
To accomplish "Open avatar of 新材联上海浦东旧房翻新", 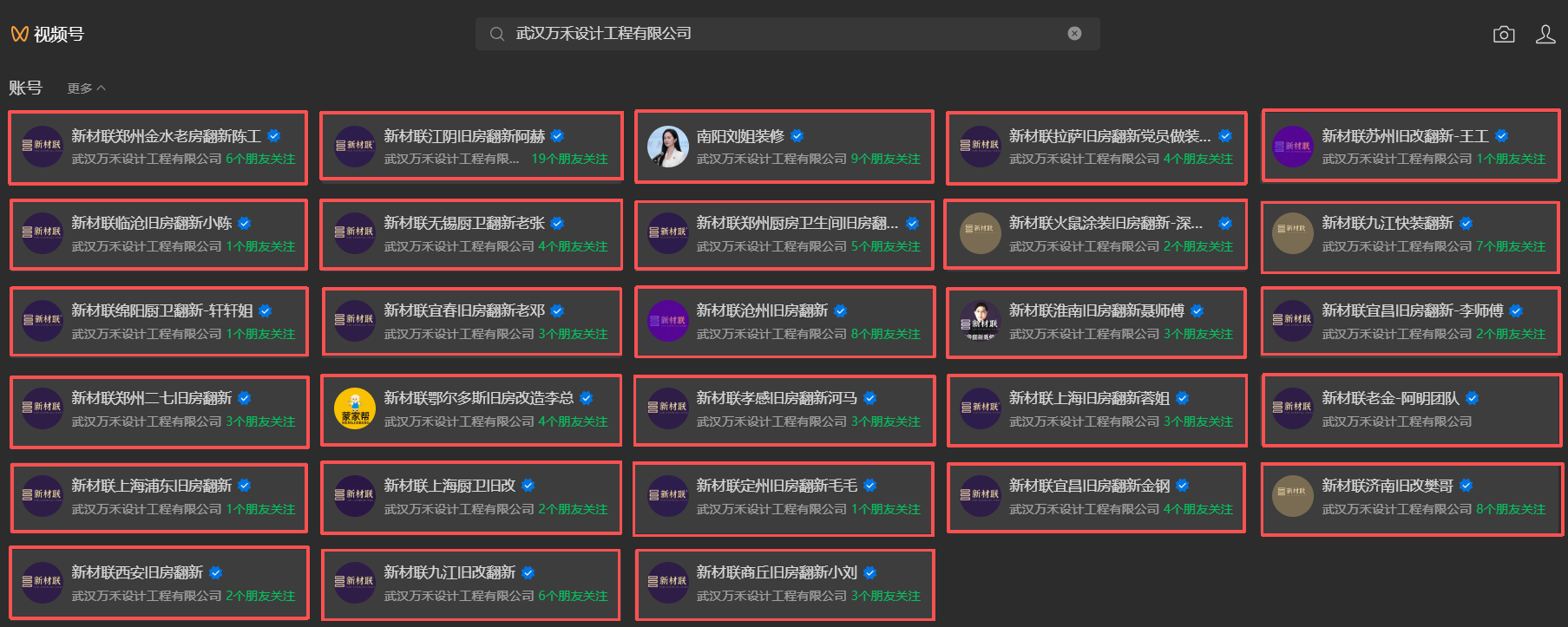I will coord(42,496).
